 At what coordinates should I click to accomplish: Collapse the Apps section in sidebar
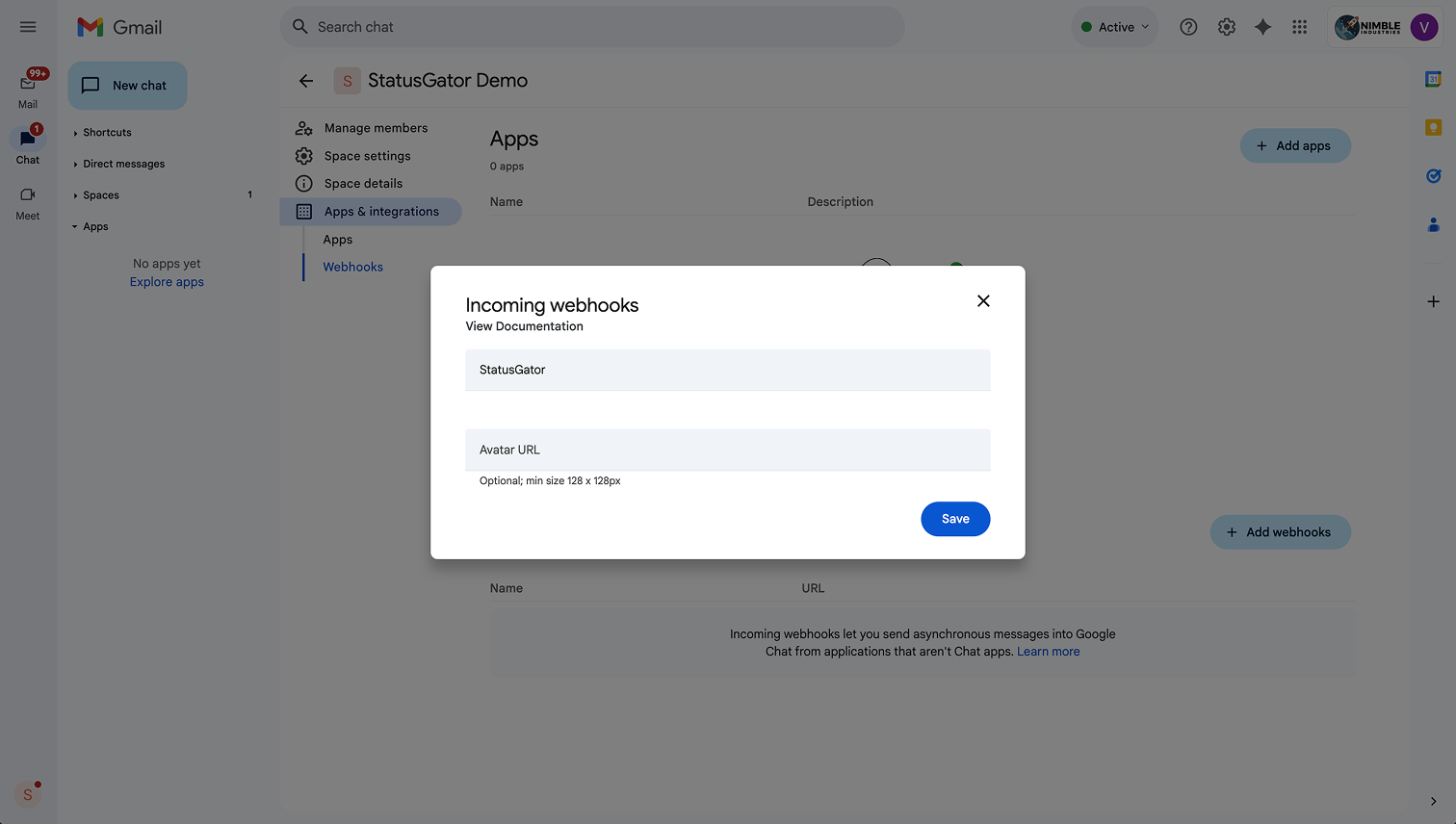(94, 227)
